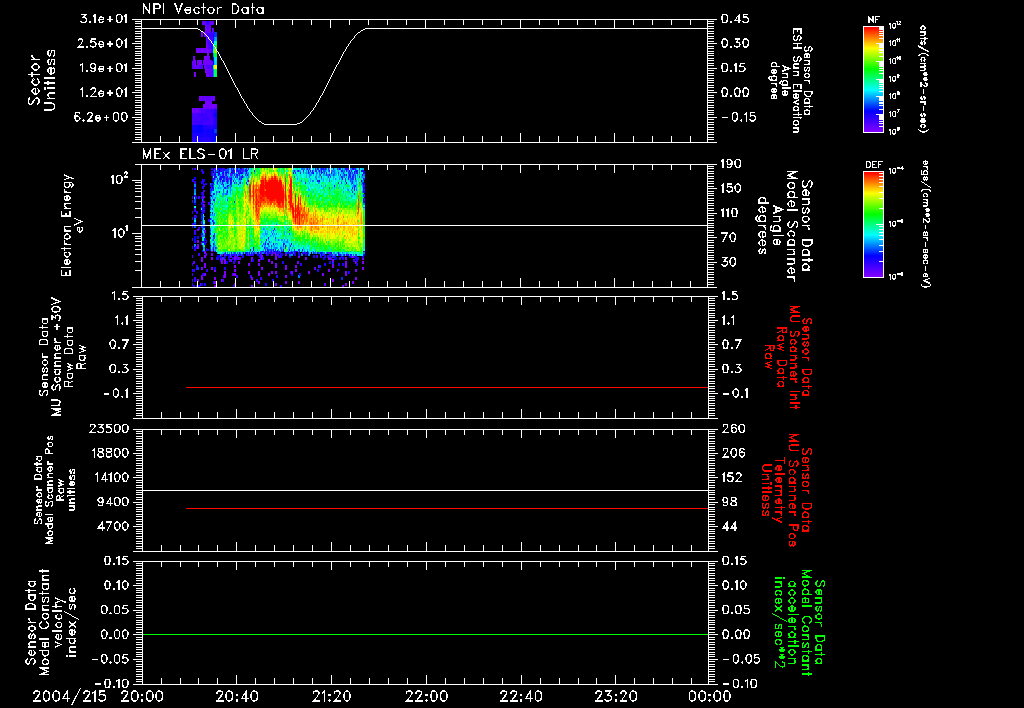Click the "30" scanner angle tick value

[x=731, y=263]
